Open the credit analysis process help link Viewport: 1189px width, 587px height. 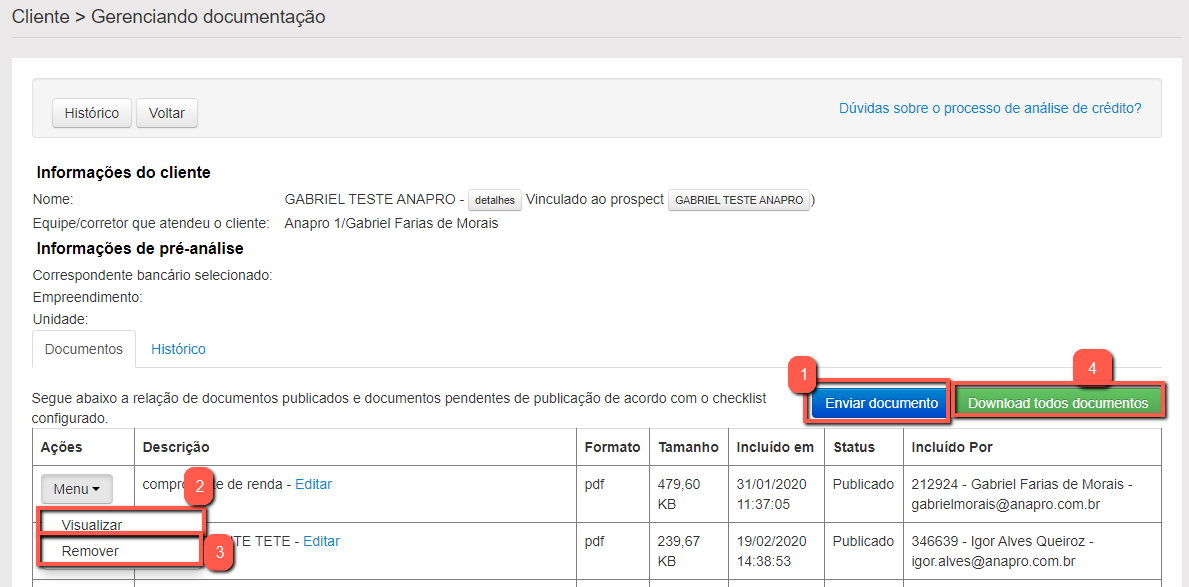coord(990,108)
